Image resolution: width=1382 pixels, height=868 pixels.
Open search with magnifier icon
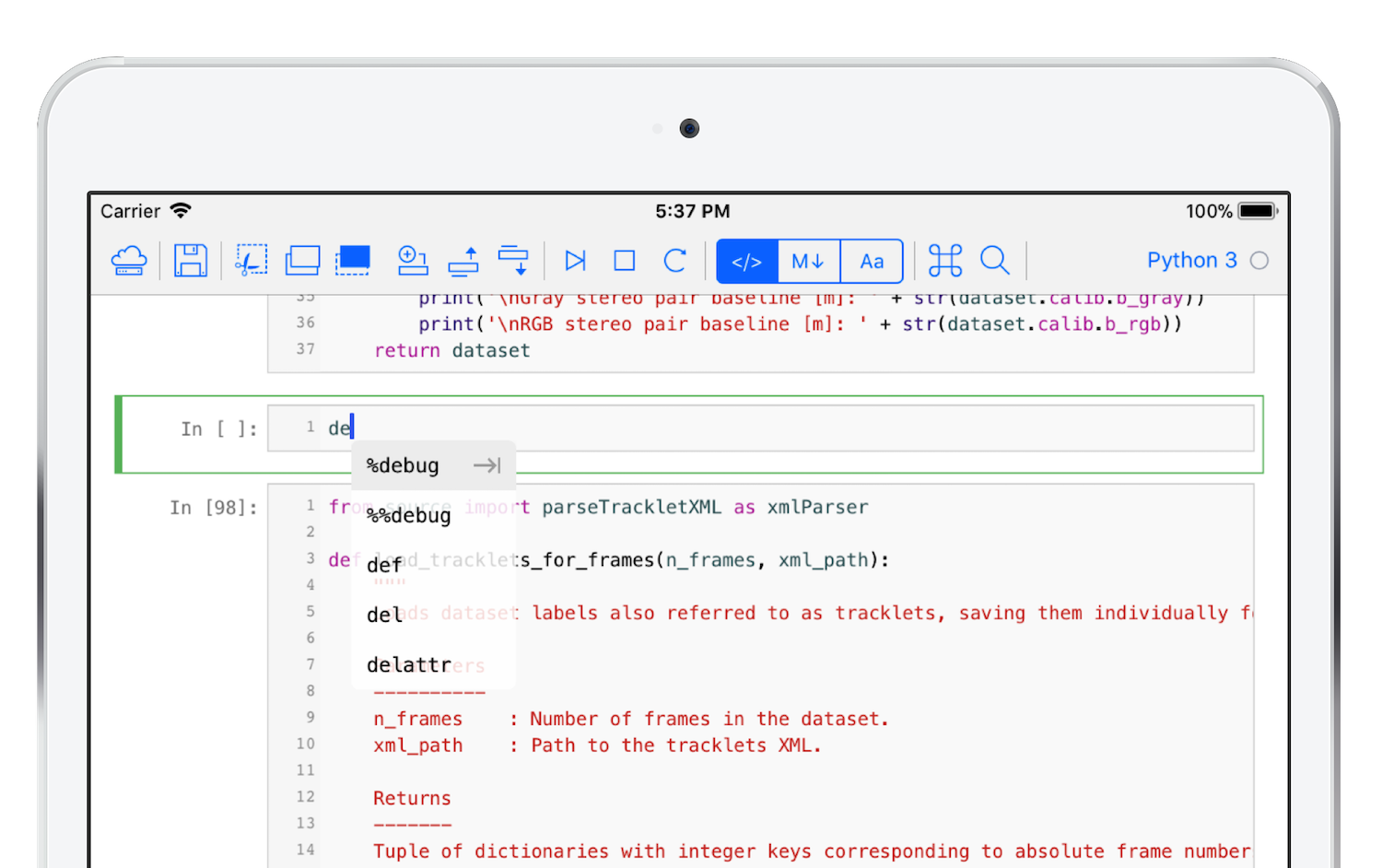click(995, 261)
